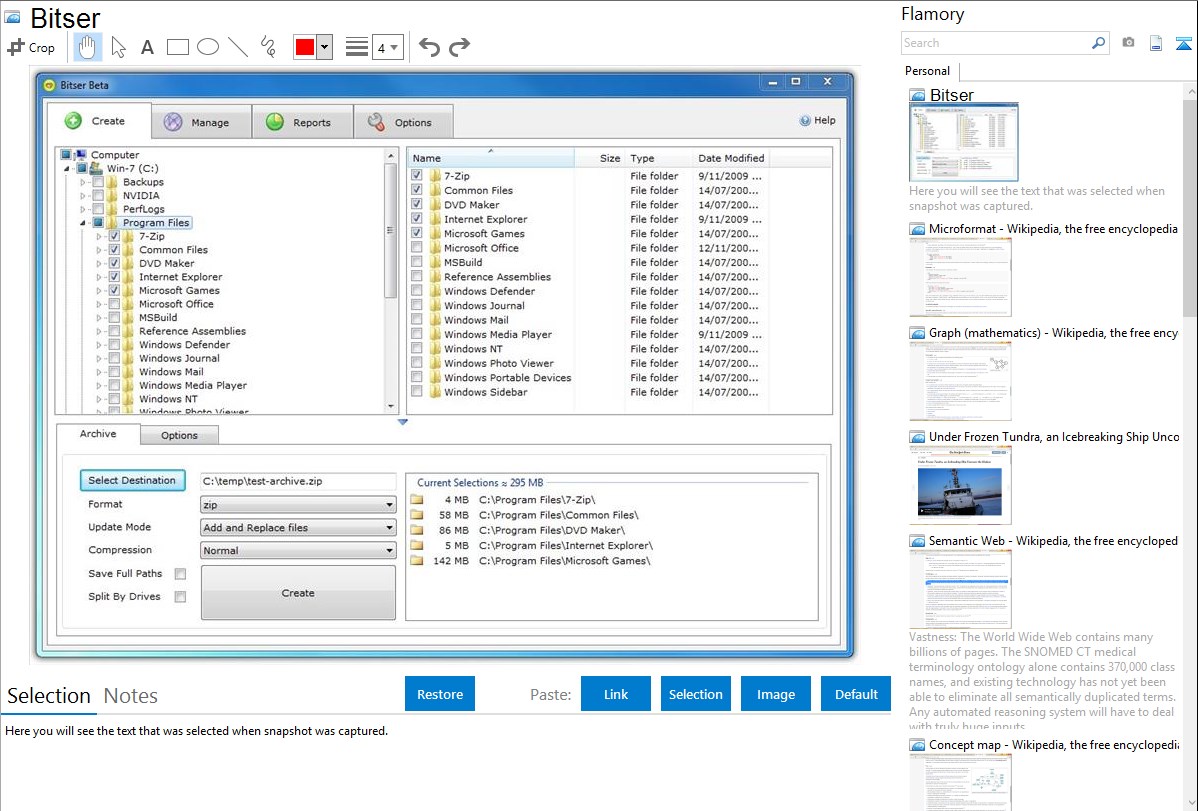Click the snapshot icon beside Concept map entry
The image size is (1198, 811).
(x=917, y=745)
